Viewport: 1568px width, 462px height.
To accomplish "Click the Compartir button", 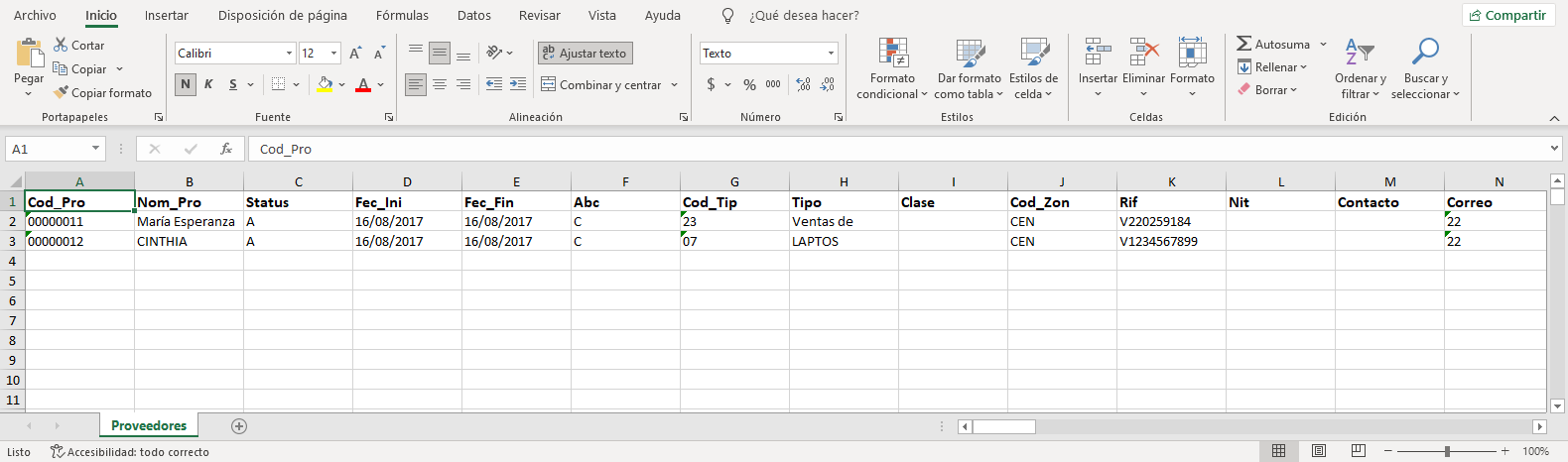I will point(1506,15).
